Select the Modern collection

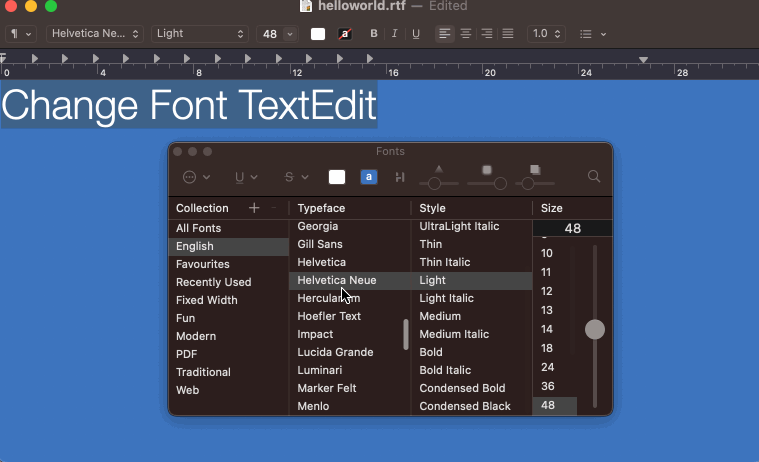click(228, 336)
